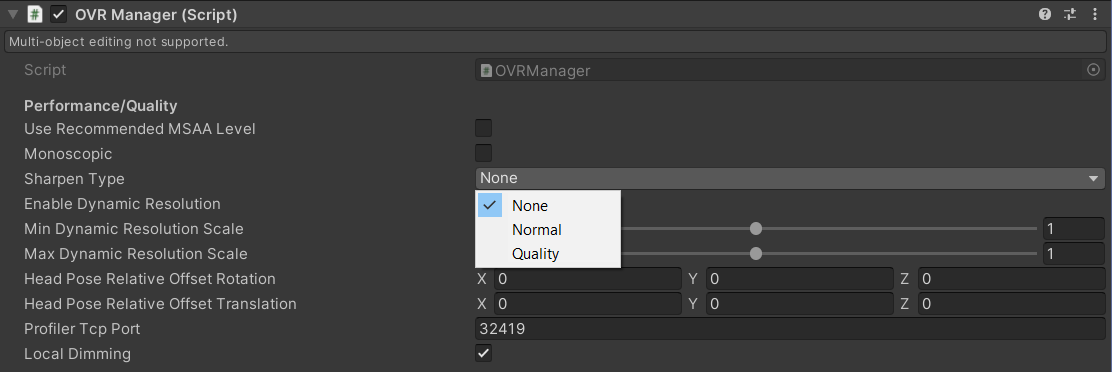Toggle the Monoscopic checkbox
This screenshot has height=372, width=1112.
click(x=483, y=153)
